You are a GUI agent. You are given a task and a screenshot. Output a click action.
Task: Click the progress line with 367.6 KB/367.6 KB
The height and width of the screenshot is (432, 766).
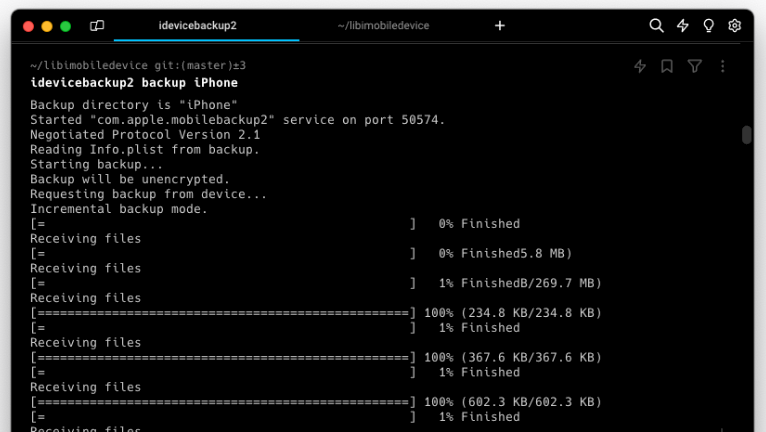click(x=316, y=357)
